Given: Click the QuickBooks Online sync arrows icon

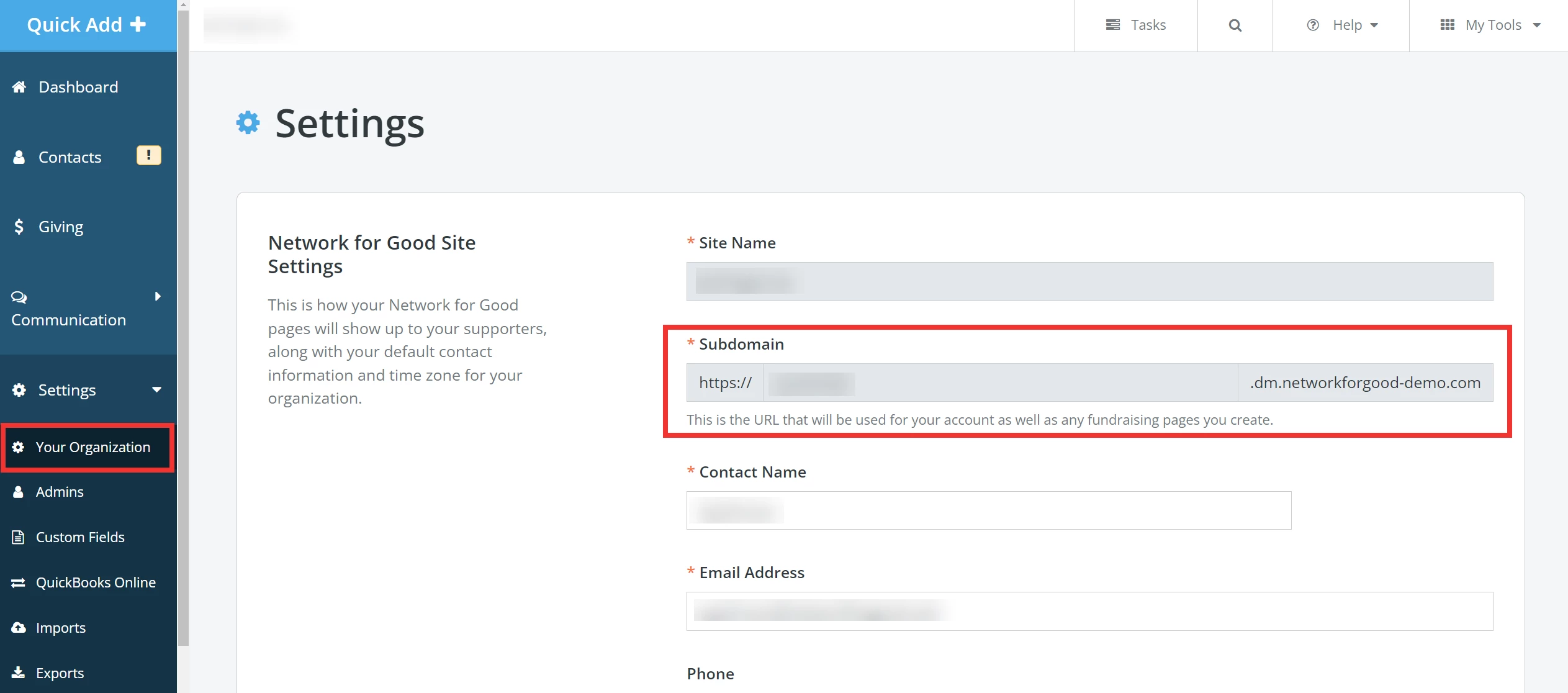Looking at the screenshot, I should click(x=19, y=582).
